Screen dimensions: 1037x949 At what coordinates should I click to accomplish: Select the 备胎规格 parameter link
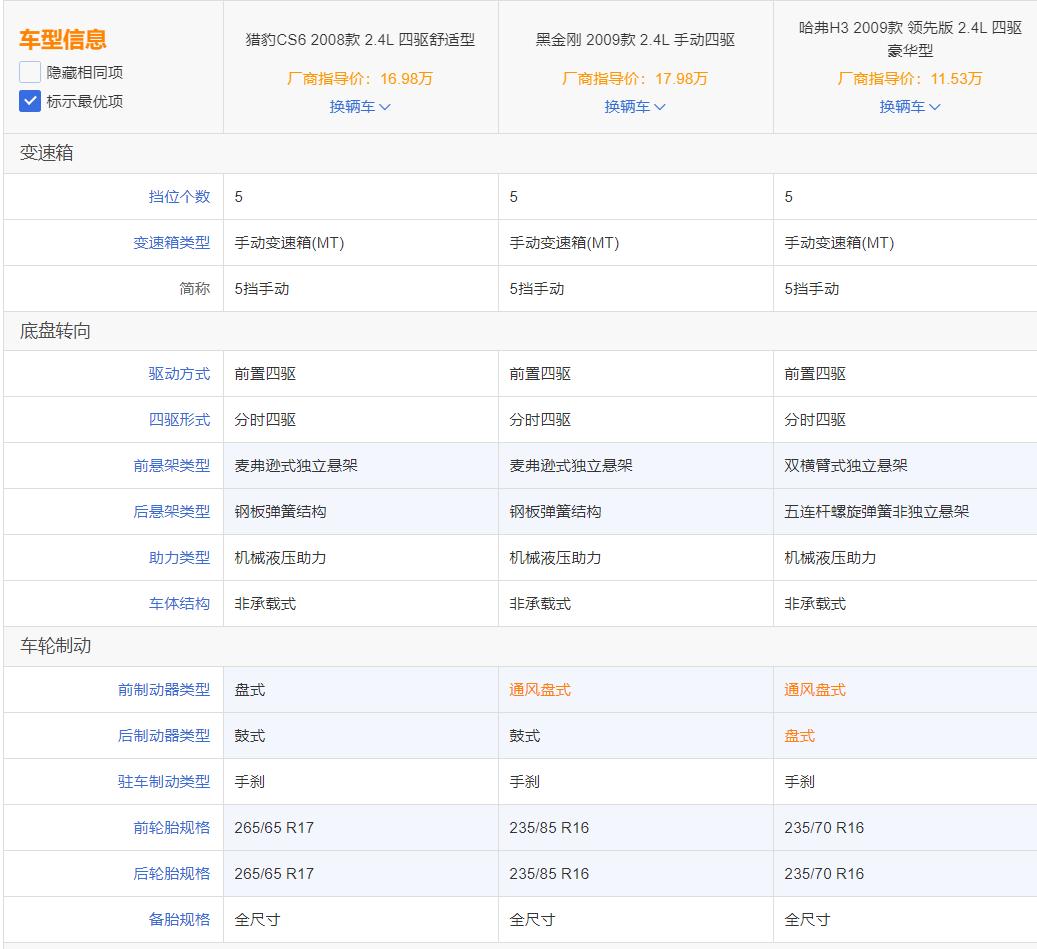(180, 918)
